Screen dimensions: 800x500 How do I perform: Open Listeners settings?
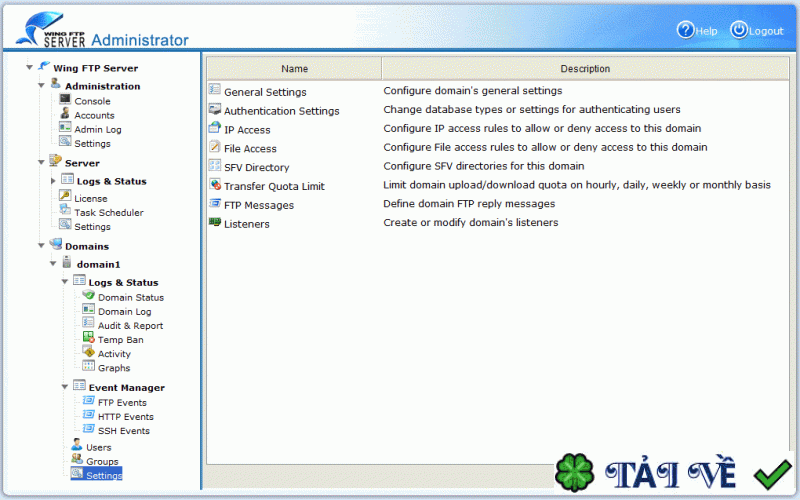pyautogui.click(x=246, y=224)
